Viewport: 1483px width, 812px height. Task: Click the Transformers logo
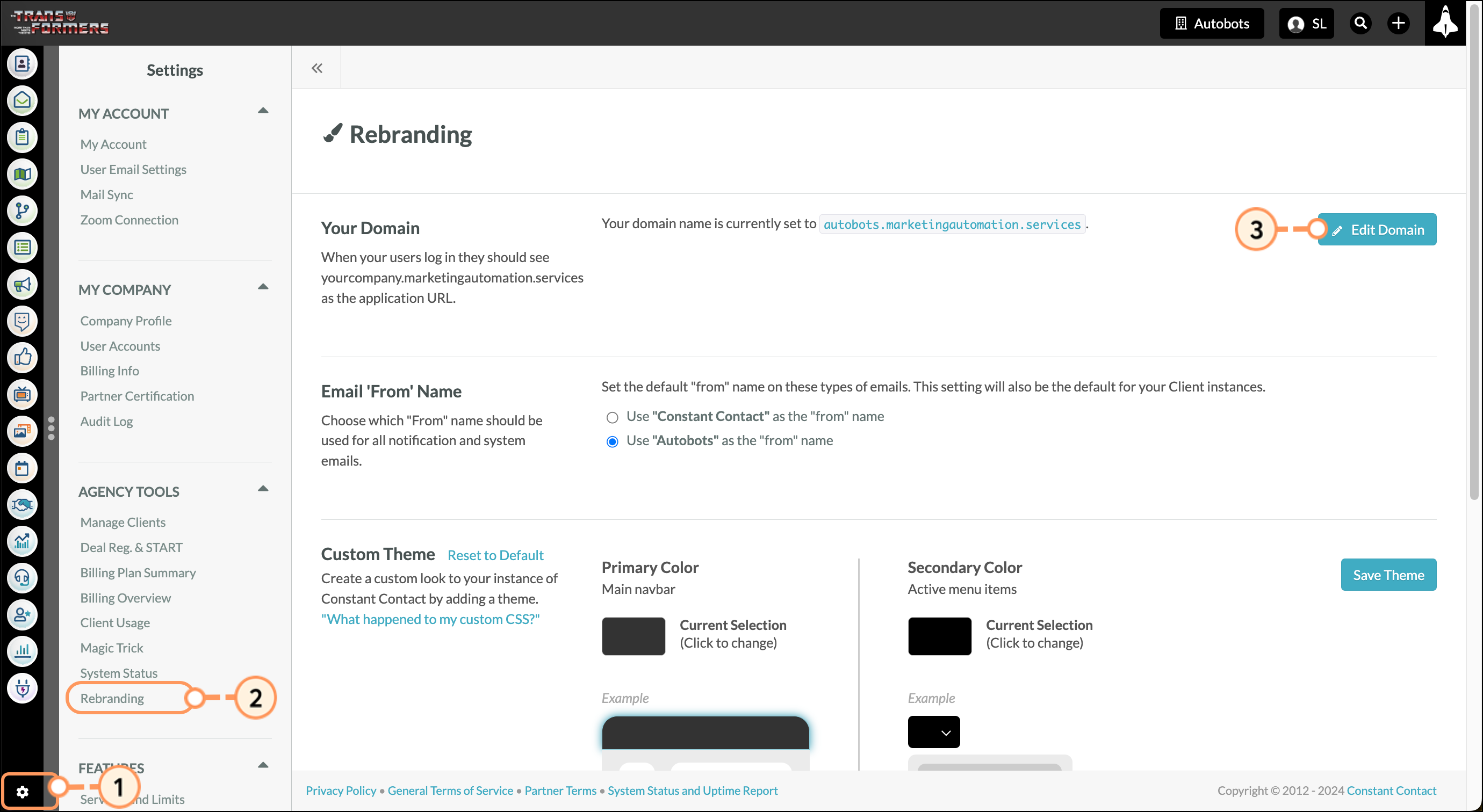point(60,23)
